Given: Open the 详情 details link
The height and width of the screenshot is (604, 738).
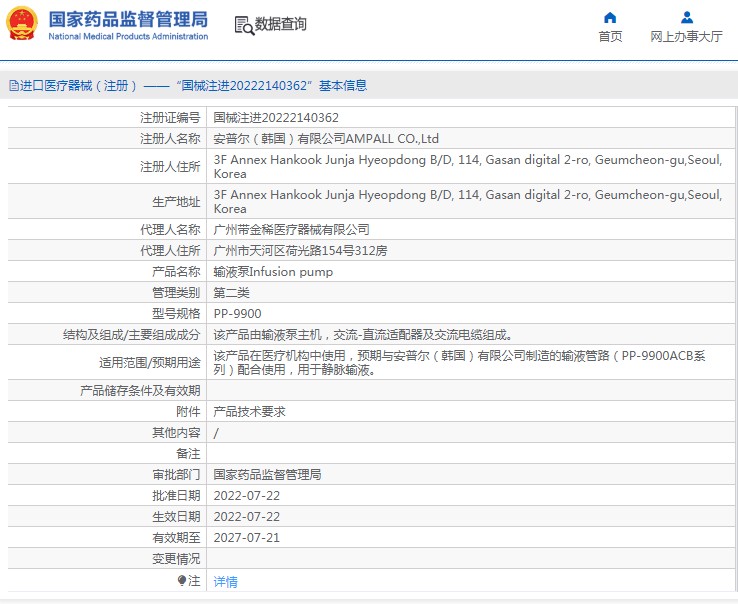Looking at the screenshot, I should coord(225,582).
